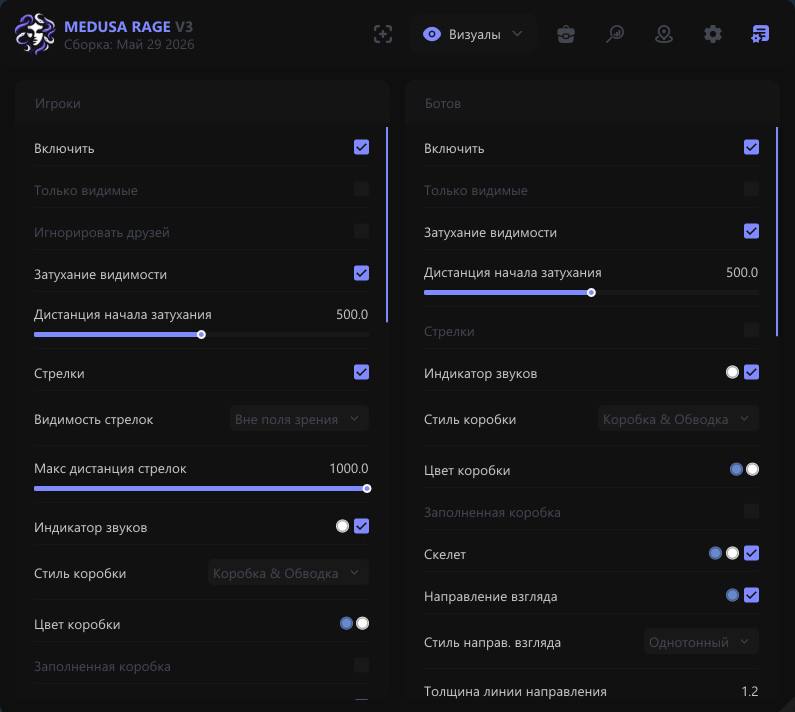Open white Цвет коробки swatch in Ботов
Image resolution: width=795 pixels, height=712 pixels.
[752, 469]
